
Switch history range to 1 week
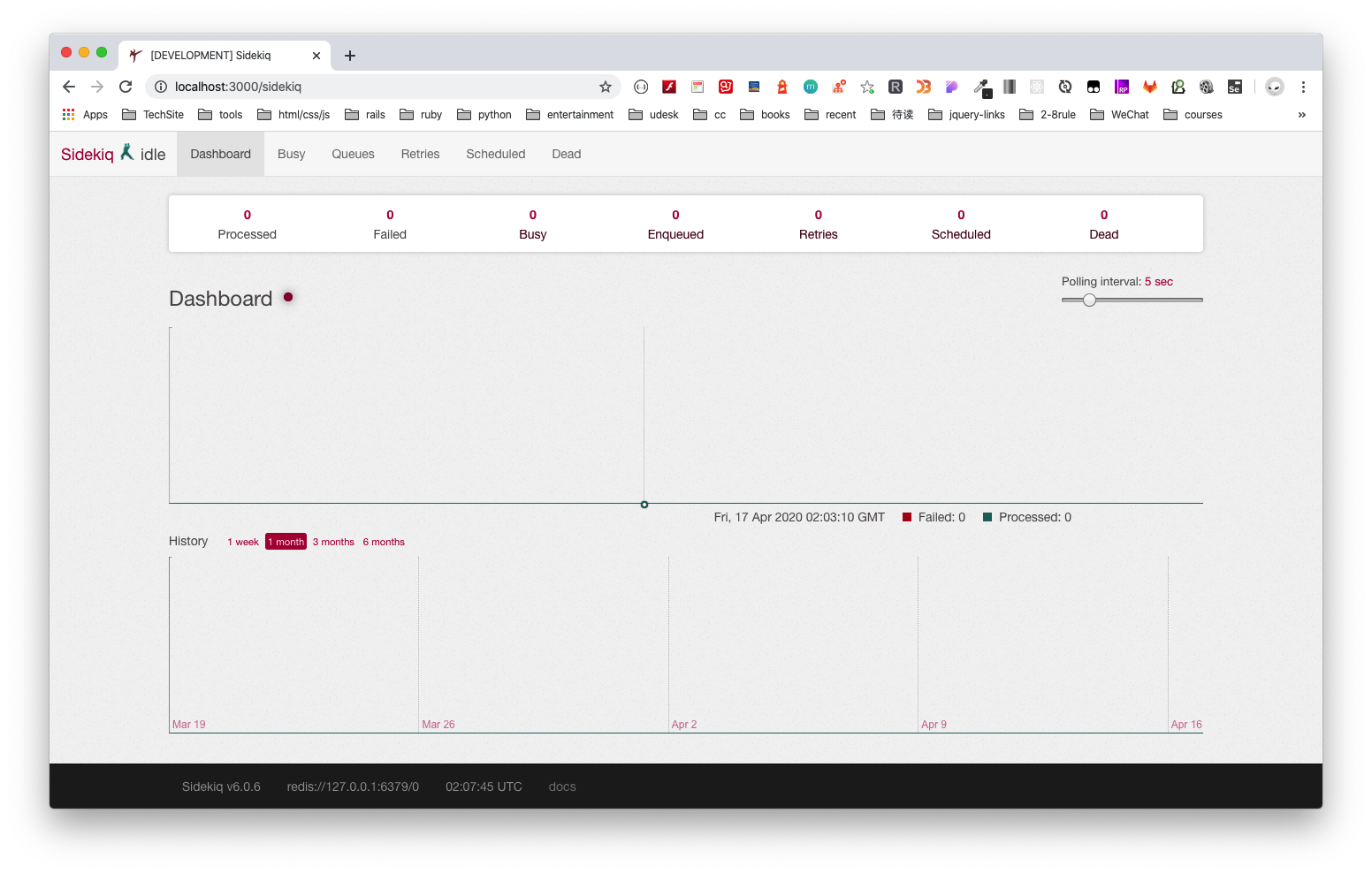243,541
